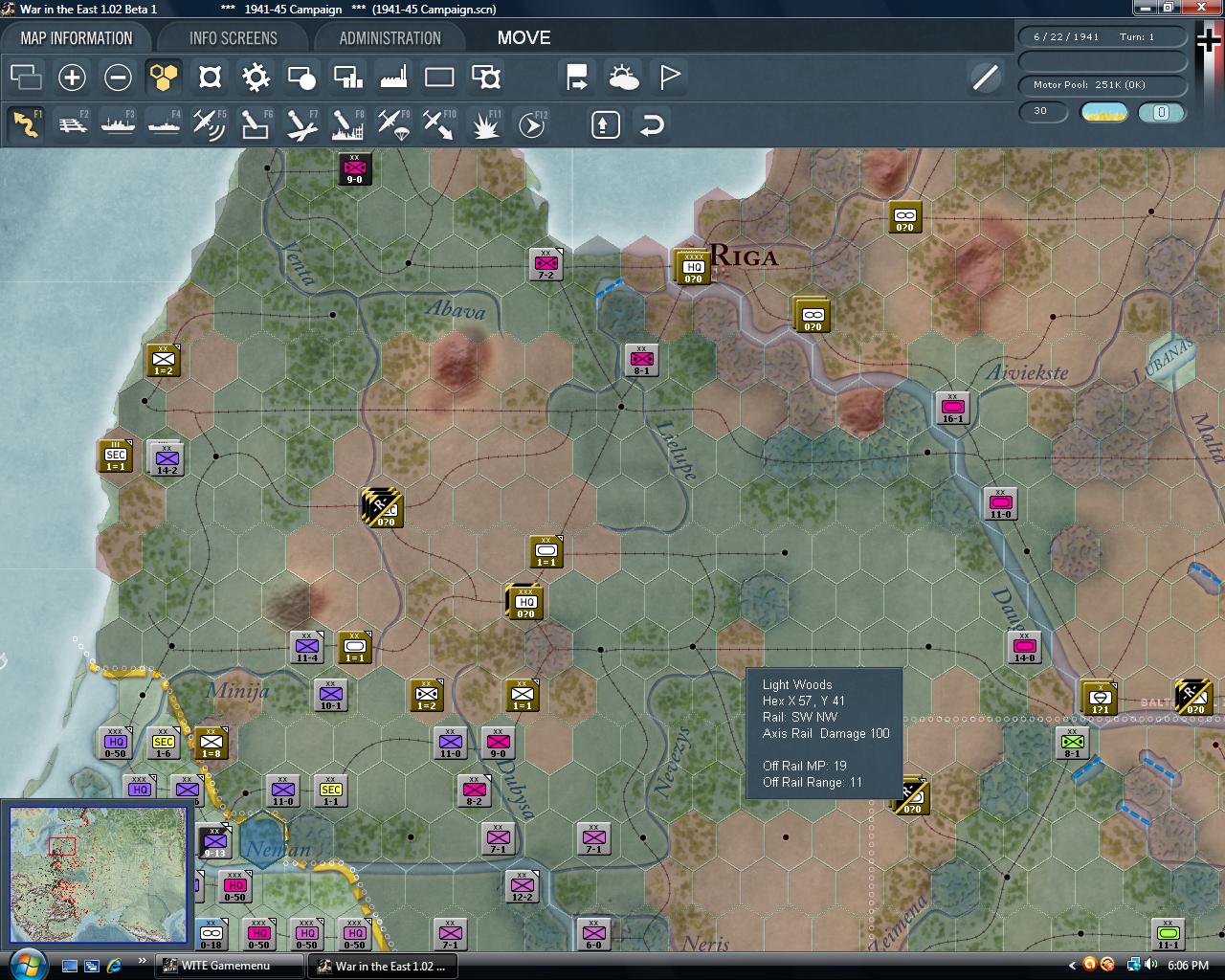Toggle the factory display icon
Viewport: 1225px width, 980px height.
click(x=393, y=78)
